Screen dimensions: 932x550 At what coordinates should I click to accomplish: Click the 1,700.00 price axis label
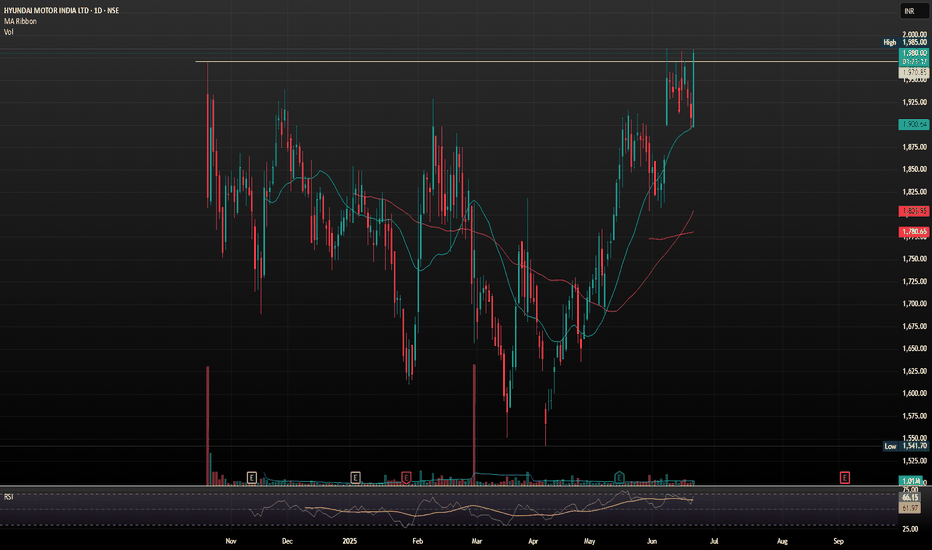(x=915, y=304)
